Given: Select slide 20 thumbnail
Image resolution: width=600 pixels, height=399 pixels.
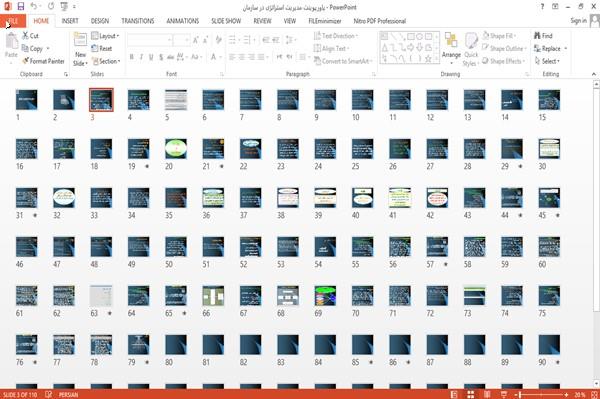Looking at the screenshot, I should click(176, 148).
